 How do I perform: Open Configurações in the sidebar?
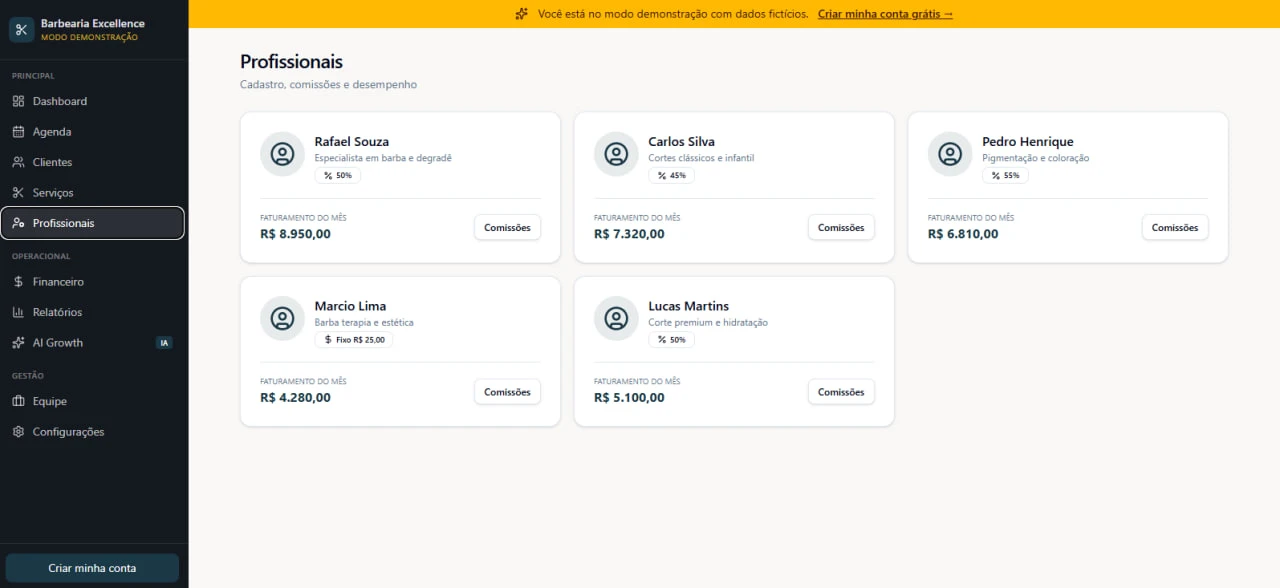pyautogui.click(x=93, y=432)
